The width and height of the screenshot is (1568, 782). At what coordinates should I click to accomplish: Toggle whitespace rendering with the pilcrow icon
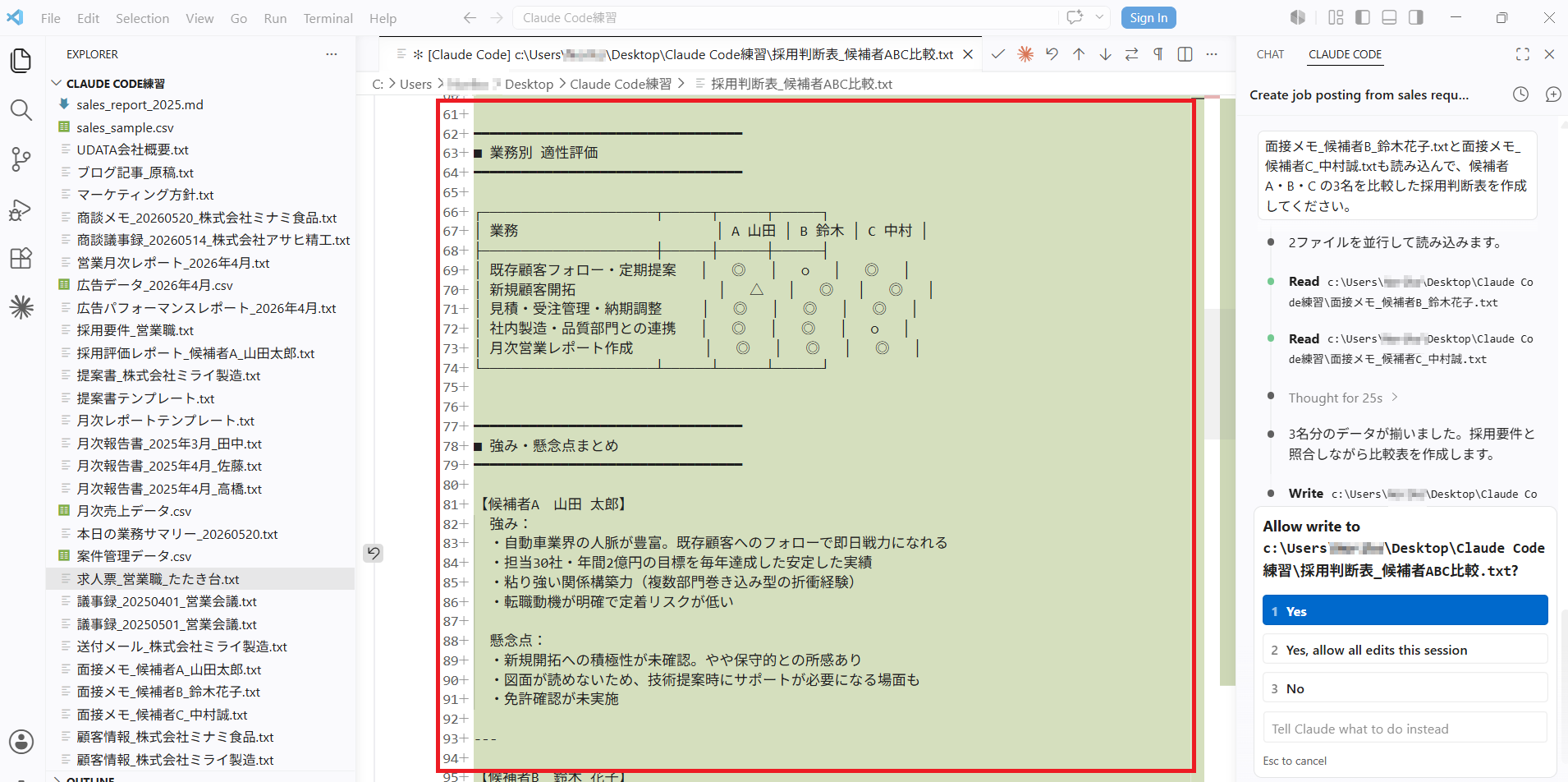(x=1158, y=54)
